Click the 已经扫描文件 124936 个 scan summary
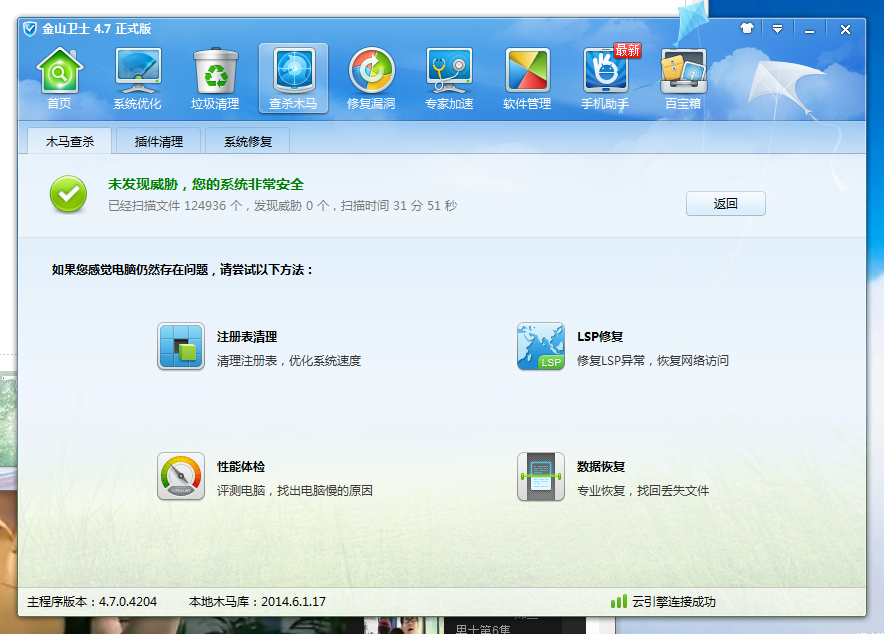Image resolution: width=884 pixels, height=634 pixels. tap(282, 206)
